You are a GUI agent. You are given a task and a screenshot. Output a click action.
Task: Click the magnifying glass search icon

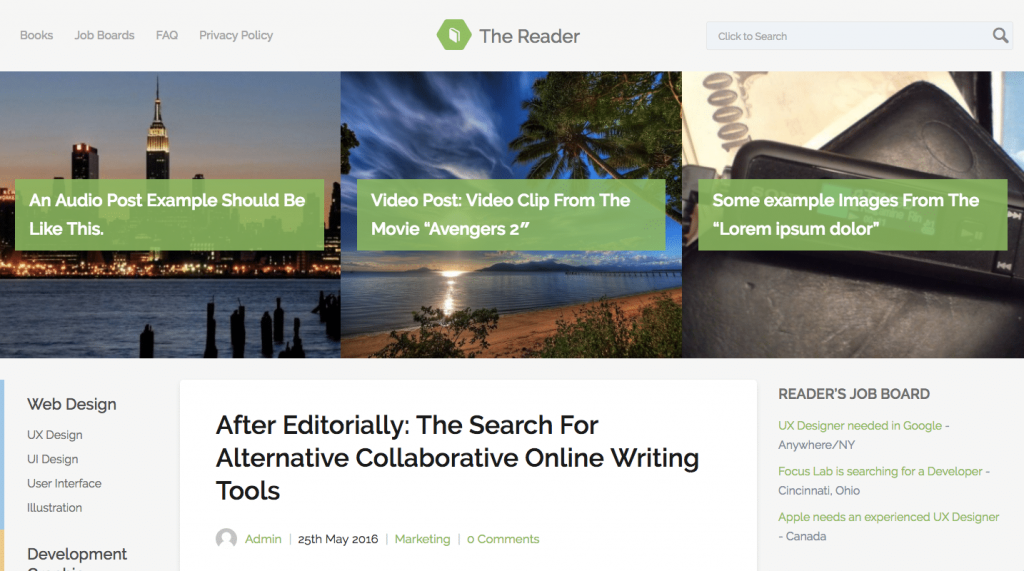click(x=1000, y=35)
